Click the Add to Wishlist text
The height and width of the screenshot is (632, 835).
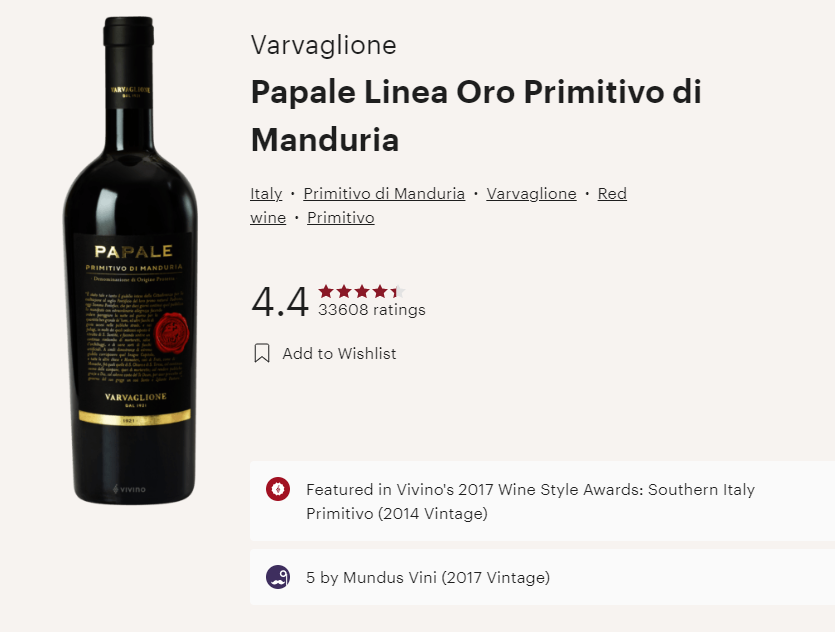point(339,354)
